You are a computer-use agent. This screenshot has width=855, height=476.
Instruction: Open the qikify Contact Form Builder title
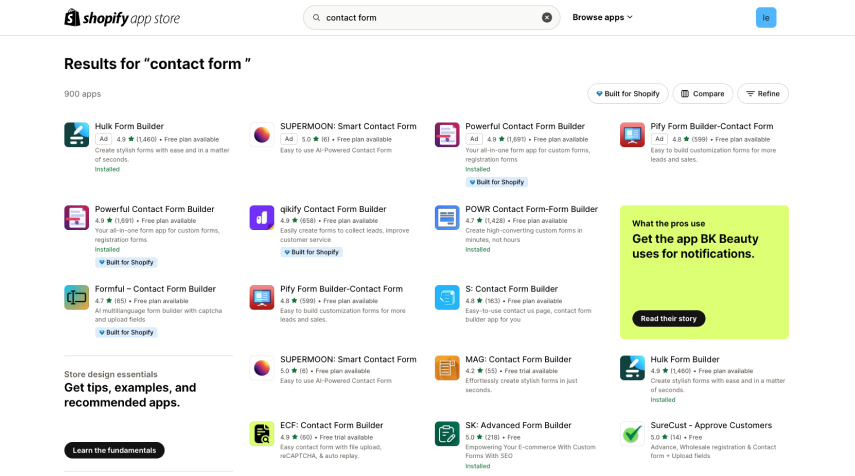point(333,209)
